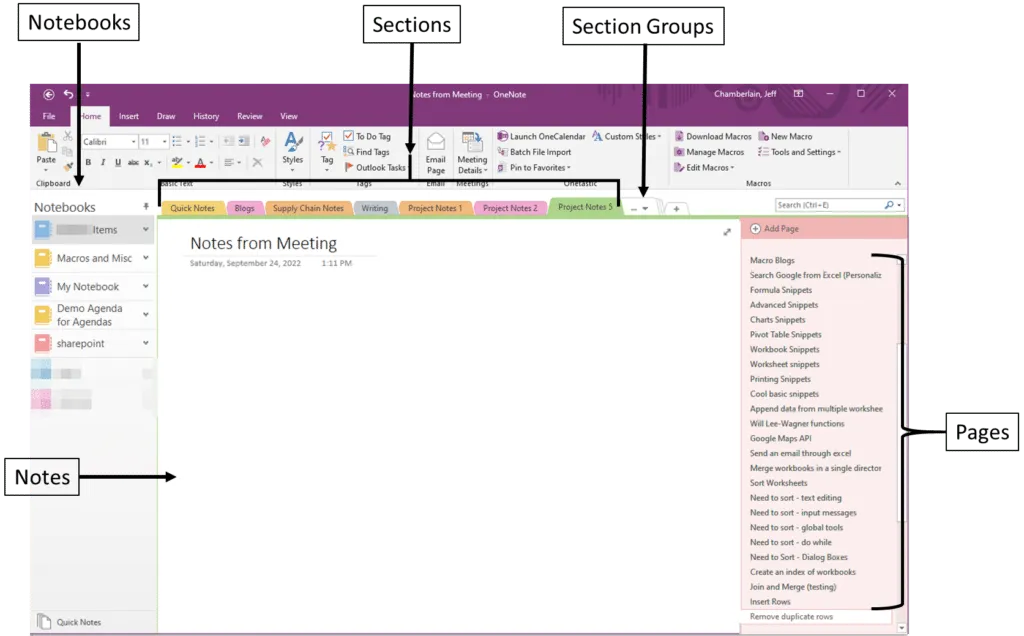Click the Paste clipboard icon
Screen dimensions: 1024x636
[46, 142]
